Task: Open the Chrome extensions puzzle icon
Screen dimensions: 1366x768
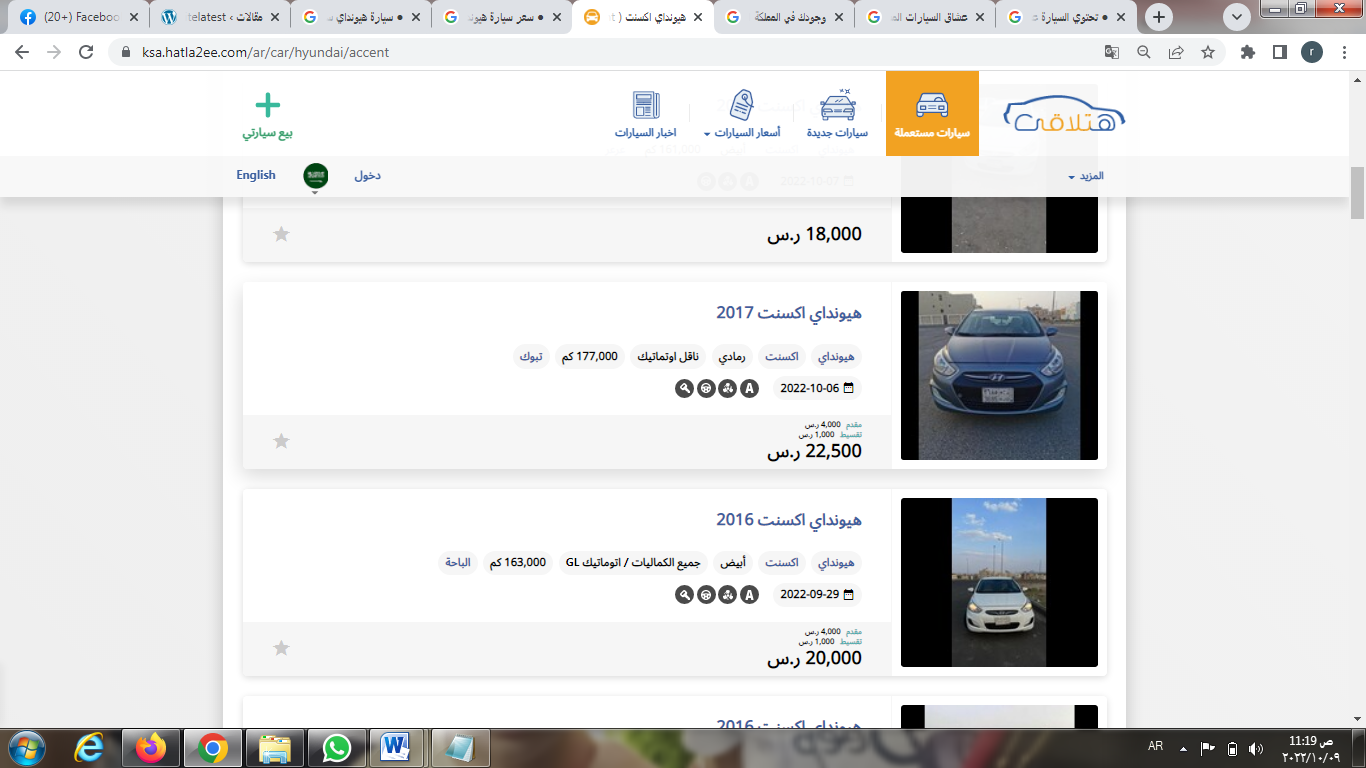Action: pos(1247,52)
